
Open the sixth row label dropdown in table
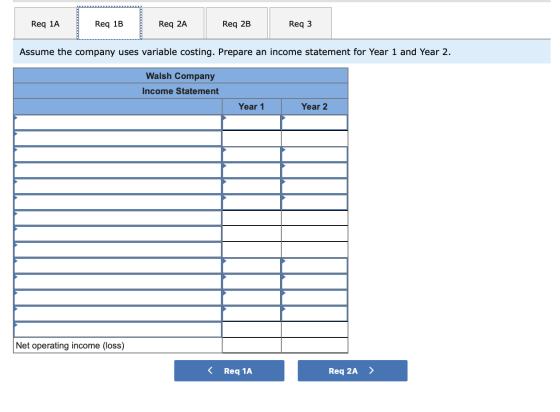tap(118, 202)
